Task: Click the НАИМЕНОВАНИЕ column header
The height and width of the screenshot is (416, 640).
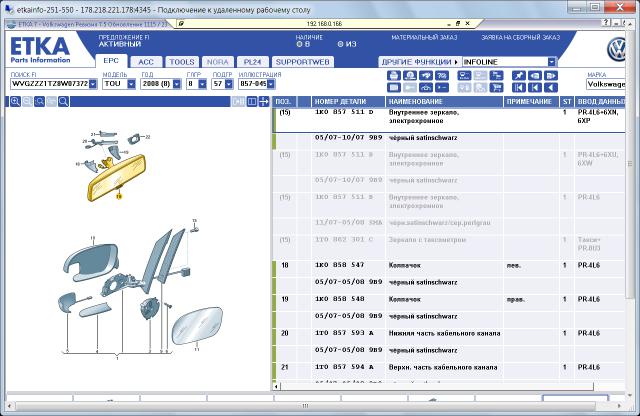Action: click(x=444, y=102)
